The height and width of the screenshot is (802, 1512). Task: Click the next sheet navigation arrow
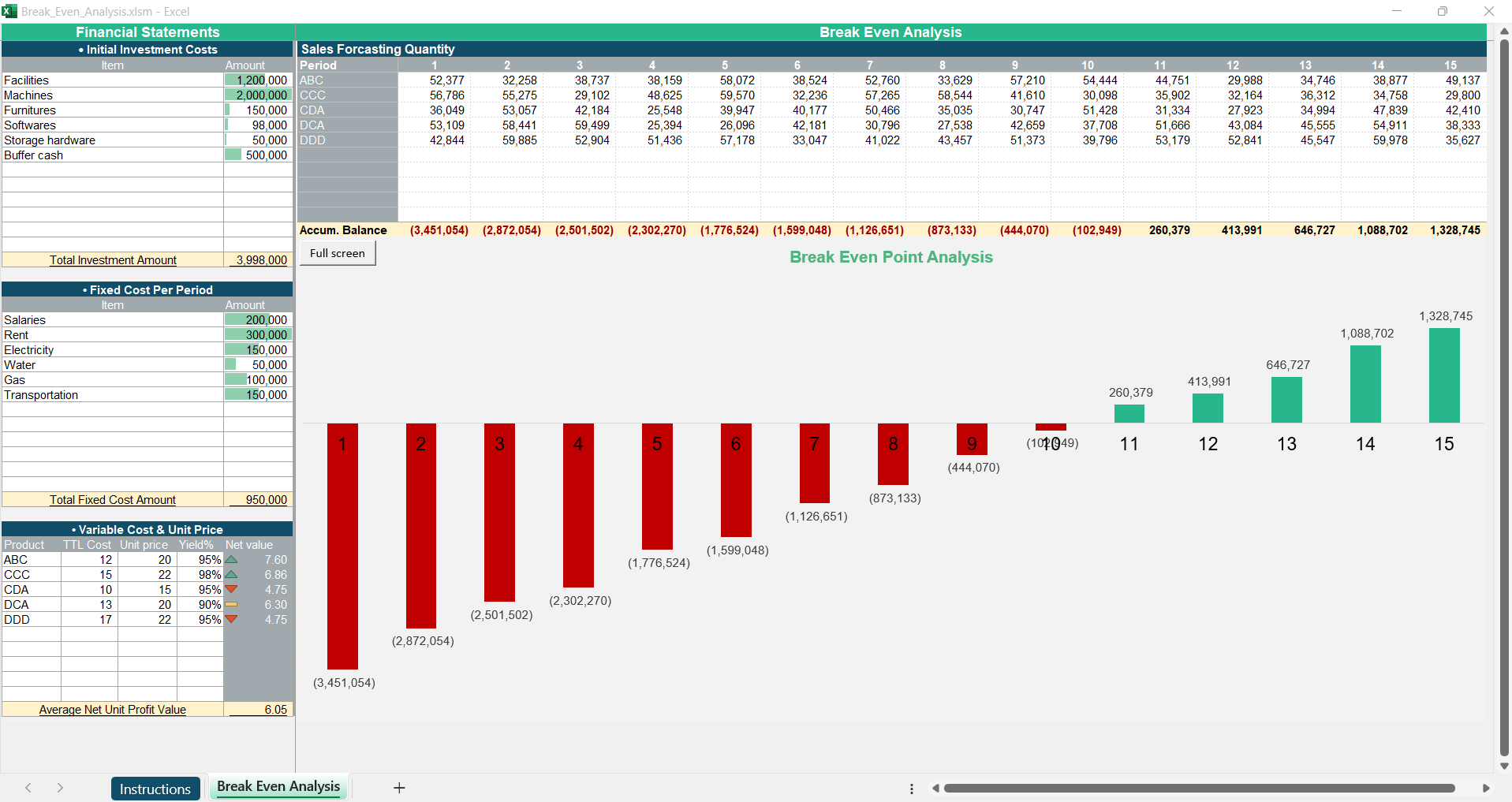[x=60, y=788]
